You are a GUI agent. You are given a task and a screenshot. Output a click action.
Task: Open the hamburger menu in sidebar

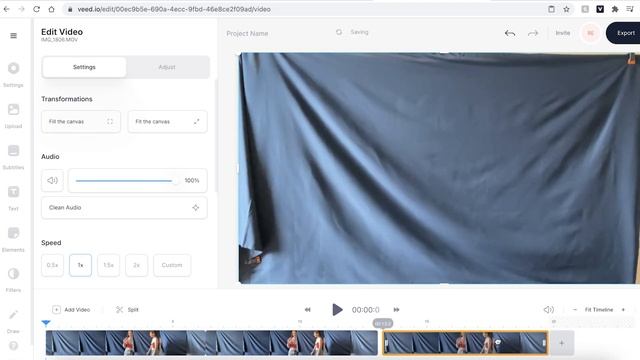[13, 36]
